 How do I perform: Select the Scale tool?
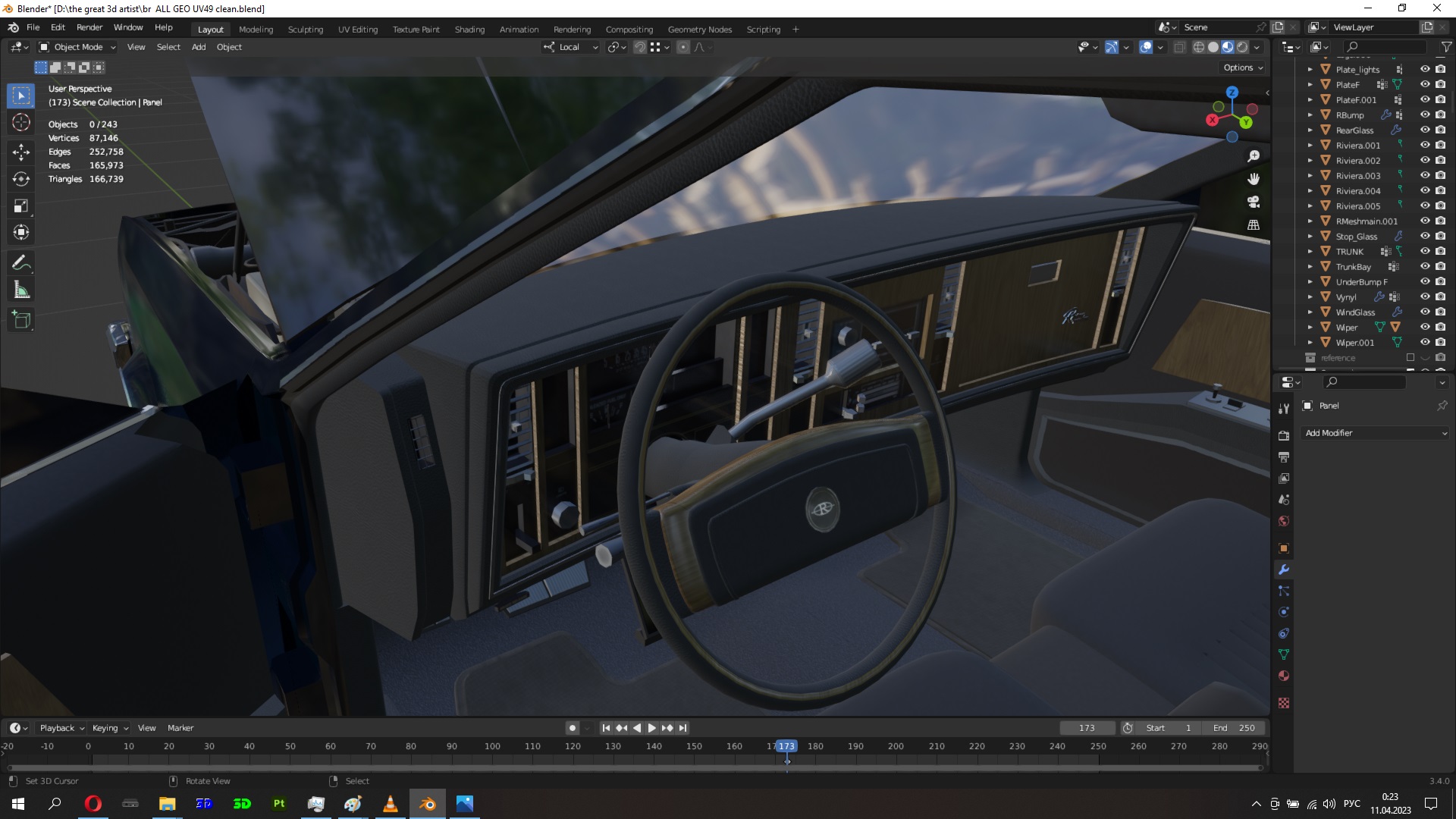pyautogui.click(x=21, y=206)
